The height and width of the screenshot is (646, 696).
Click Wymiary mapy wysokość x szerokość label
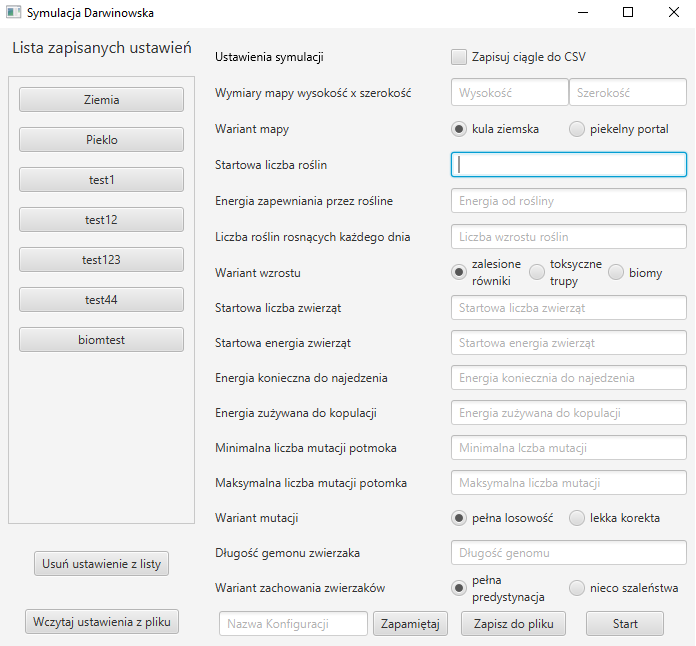313,93
